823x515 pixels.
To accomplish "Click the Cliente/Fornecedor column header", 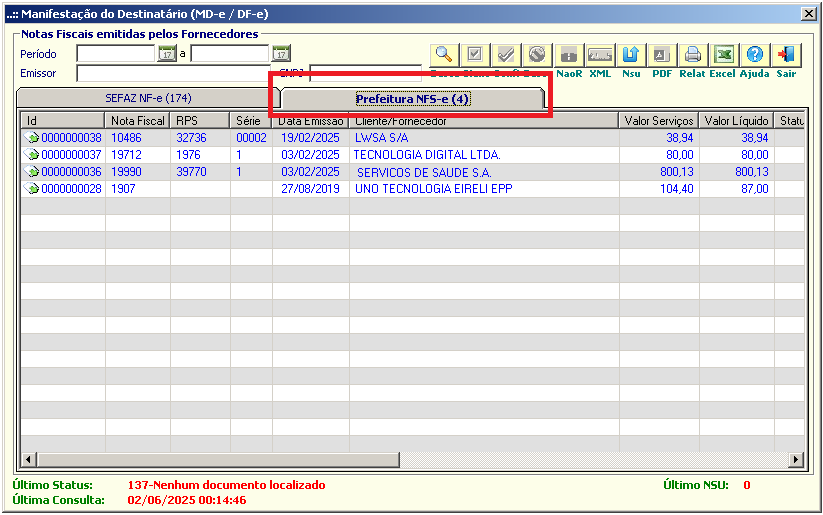I will pyautogui.click(x=484, y=120).
